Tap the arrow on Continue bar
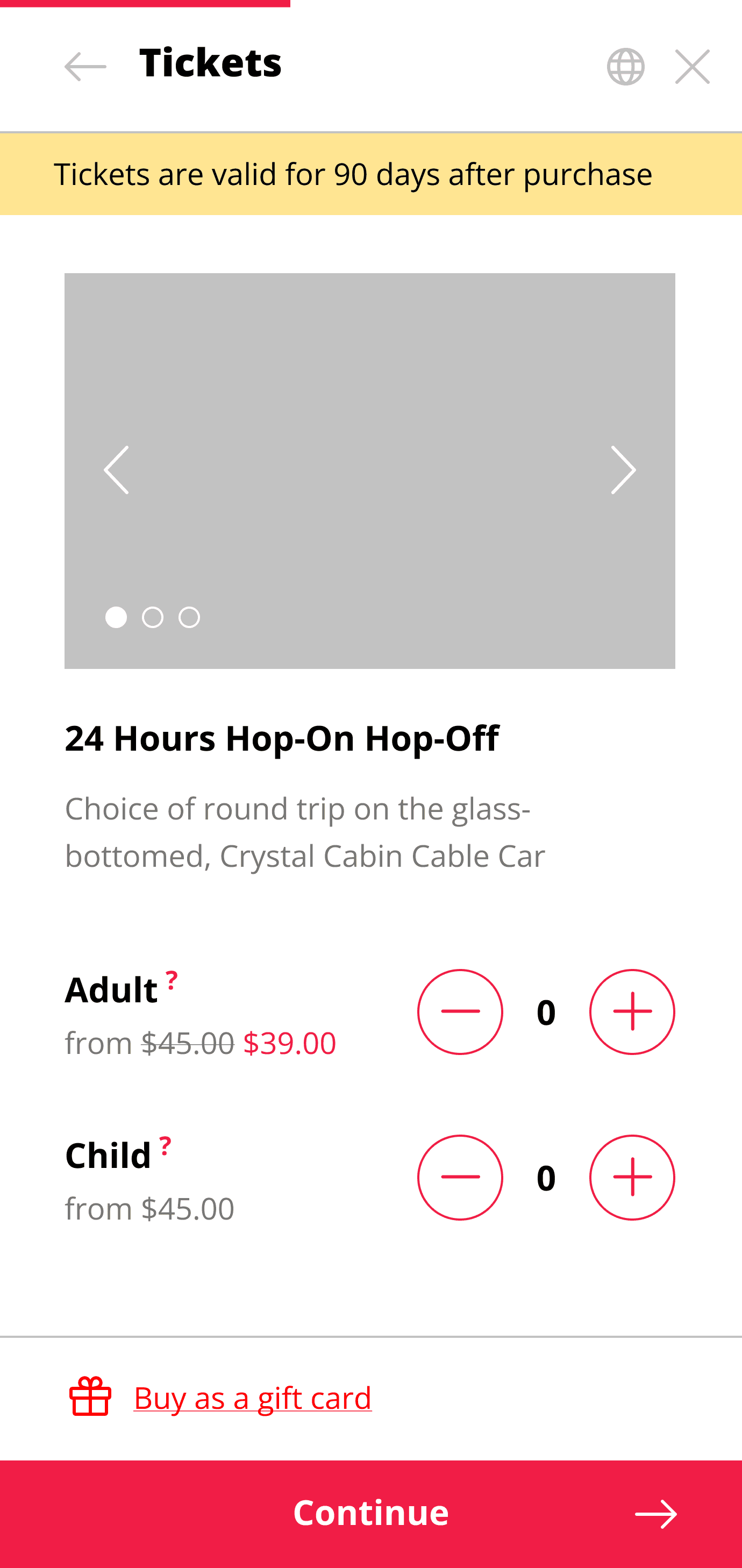The image size is (742, 1568). (655, 1514)
